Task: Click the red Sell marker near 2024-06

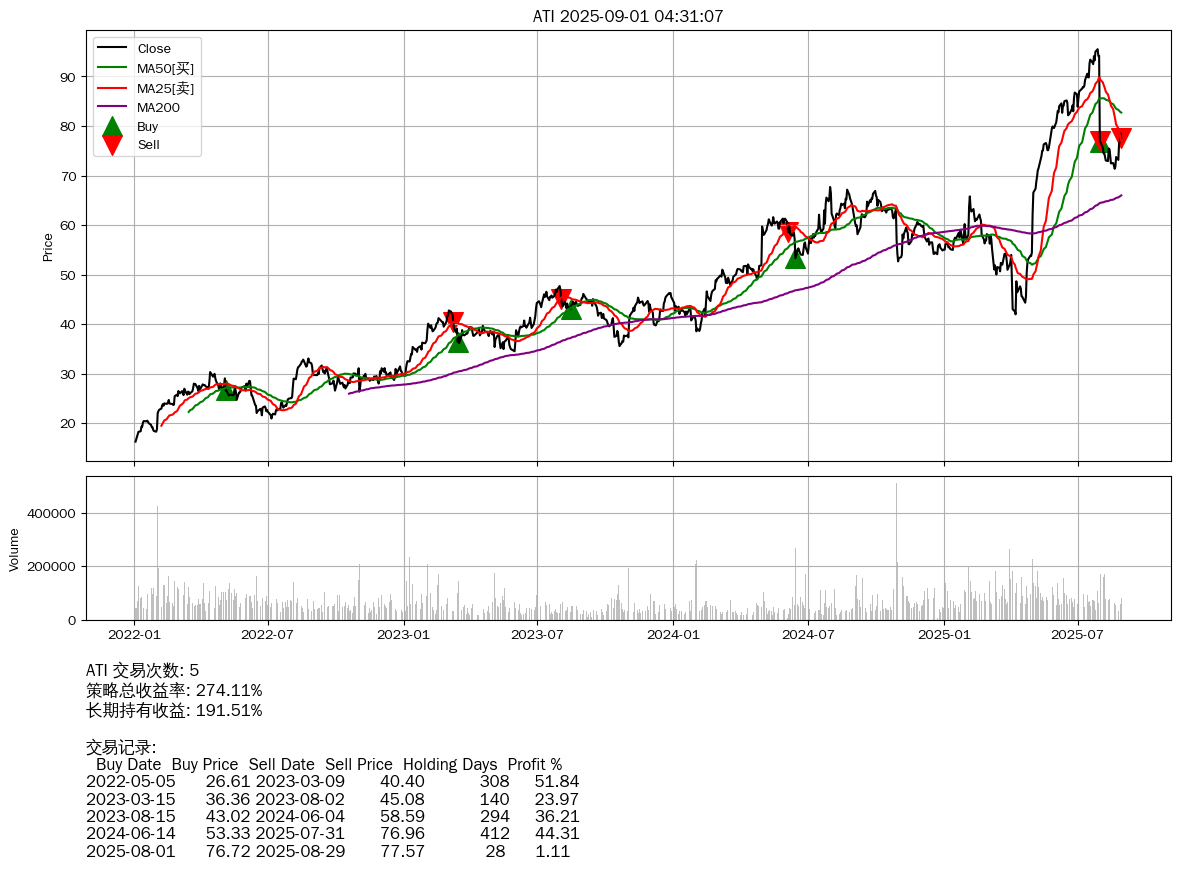Action: pyautogui.click(x=789, y=233)
